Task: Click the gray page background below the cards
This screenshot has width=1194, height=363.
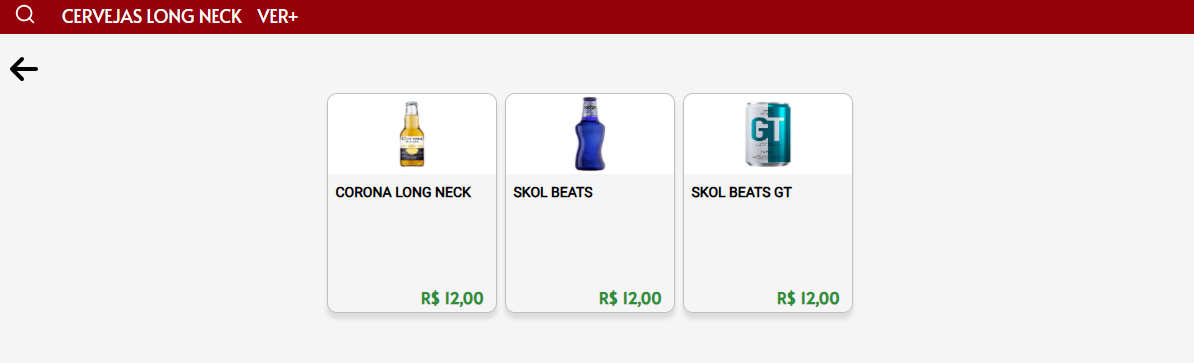Action: (590, 340)
